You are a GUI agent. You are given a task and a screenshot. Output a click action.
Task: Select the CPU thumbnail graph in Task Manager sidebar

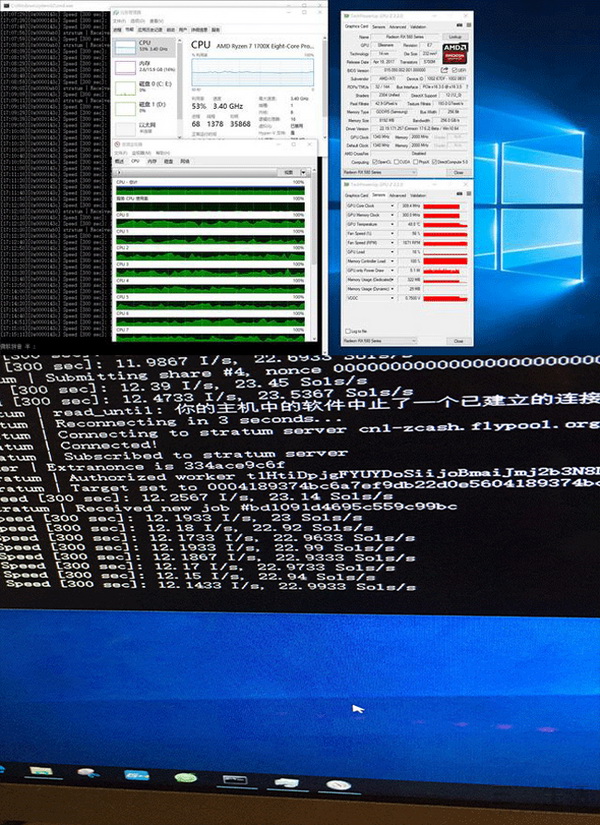pyautogui.click(x=125, y=47)
